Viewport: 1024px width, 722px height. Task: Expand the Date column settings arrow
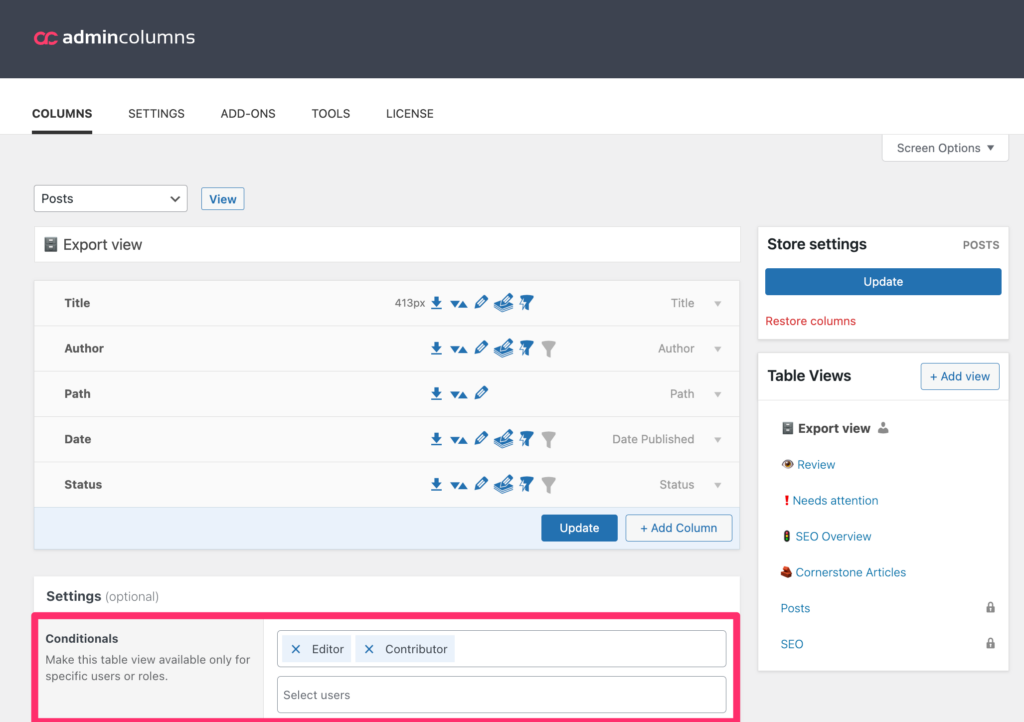[718, 440]
